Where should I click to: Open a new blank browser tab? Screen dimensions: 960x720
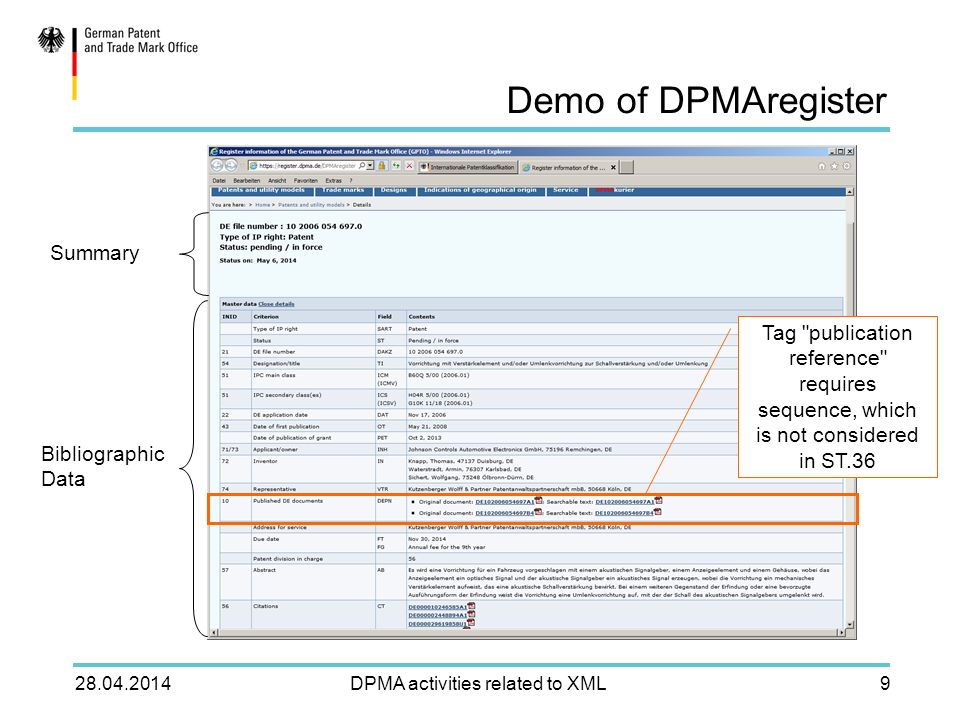point(626,167)
